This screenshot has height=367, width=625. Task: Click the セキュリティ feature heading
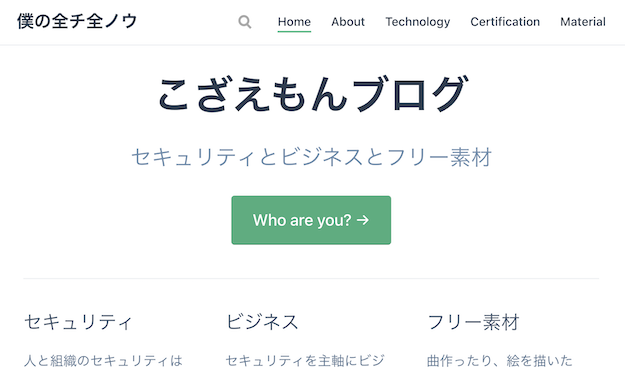tap(78, 322)
